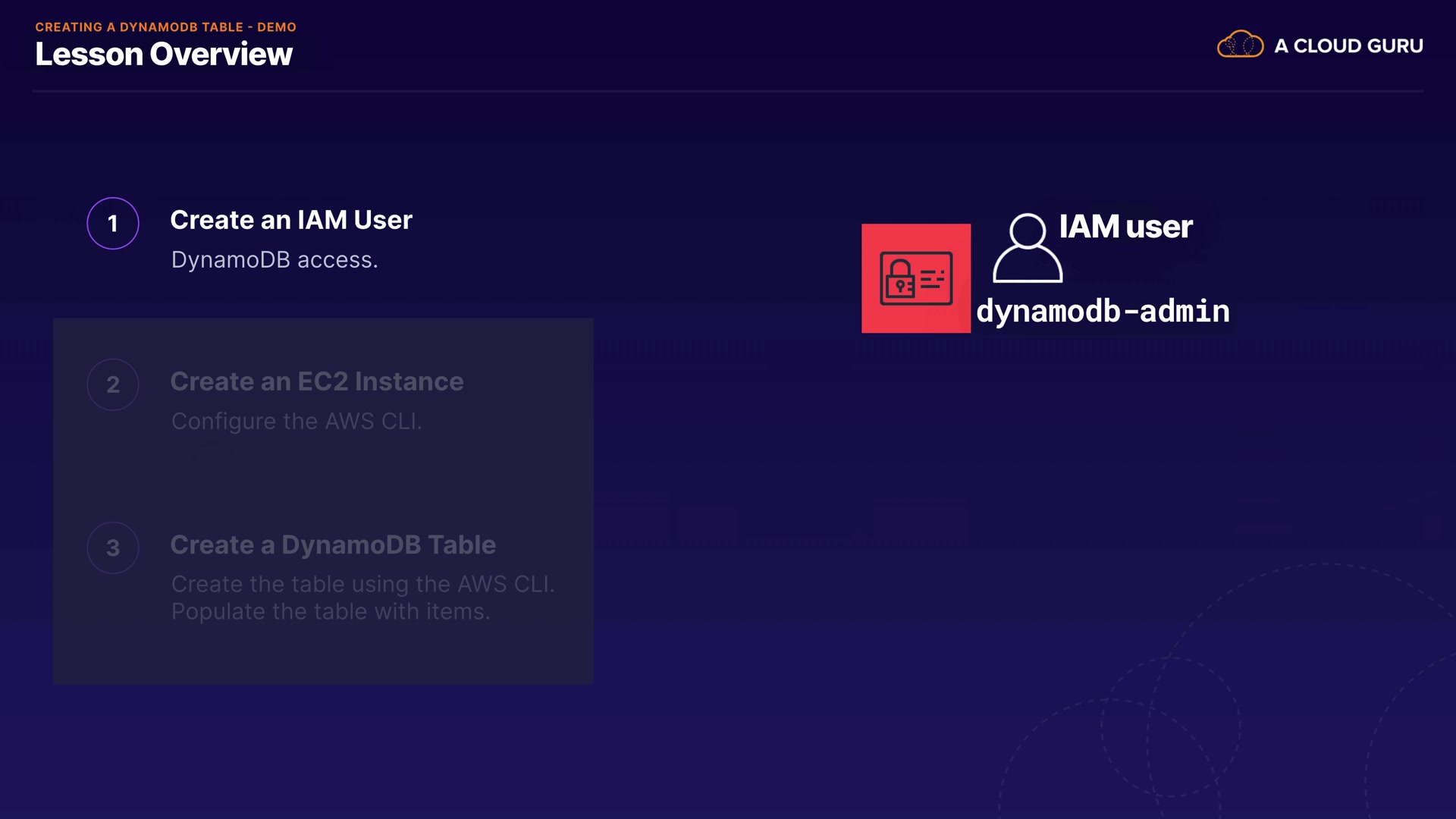Click the "Configure the AWS CLI." description

297,421
